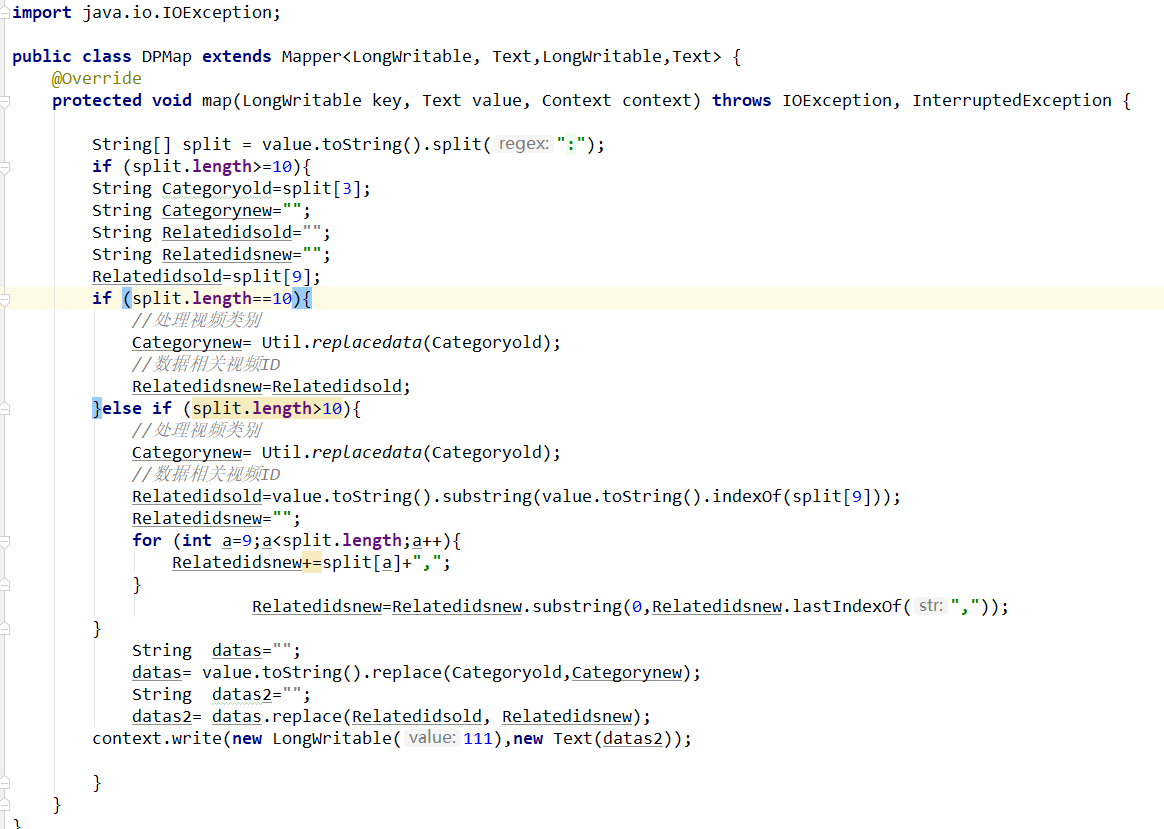Fold the else if split.length>10 block
1164x829 pixels.
click(4, 409)
